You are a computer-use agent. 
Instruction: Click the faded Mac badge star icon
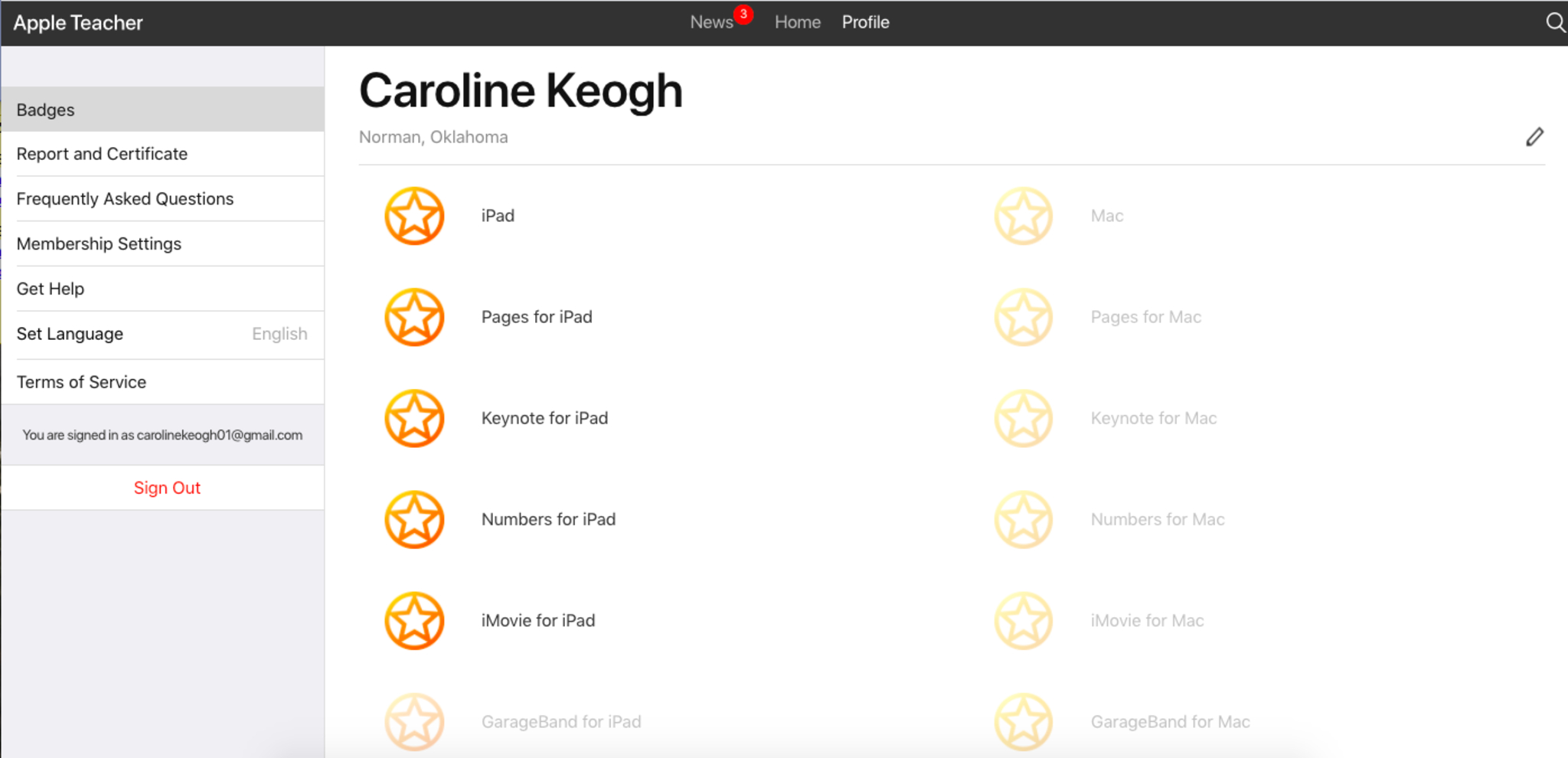click(1024, 216)
